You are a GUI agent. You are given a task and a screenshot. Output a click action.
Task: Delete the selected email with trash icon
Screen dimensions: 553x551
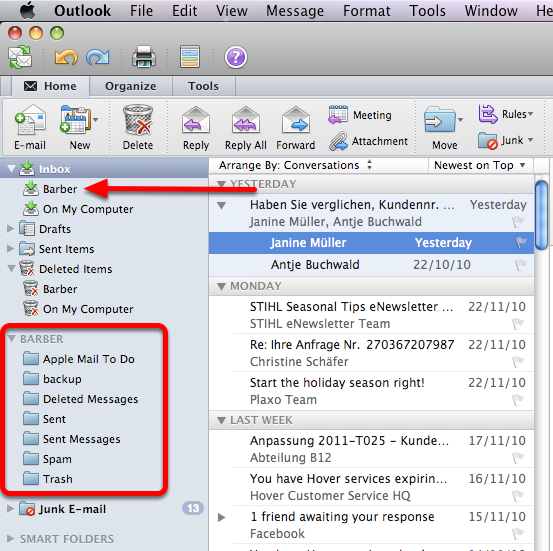[138, 128]
